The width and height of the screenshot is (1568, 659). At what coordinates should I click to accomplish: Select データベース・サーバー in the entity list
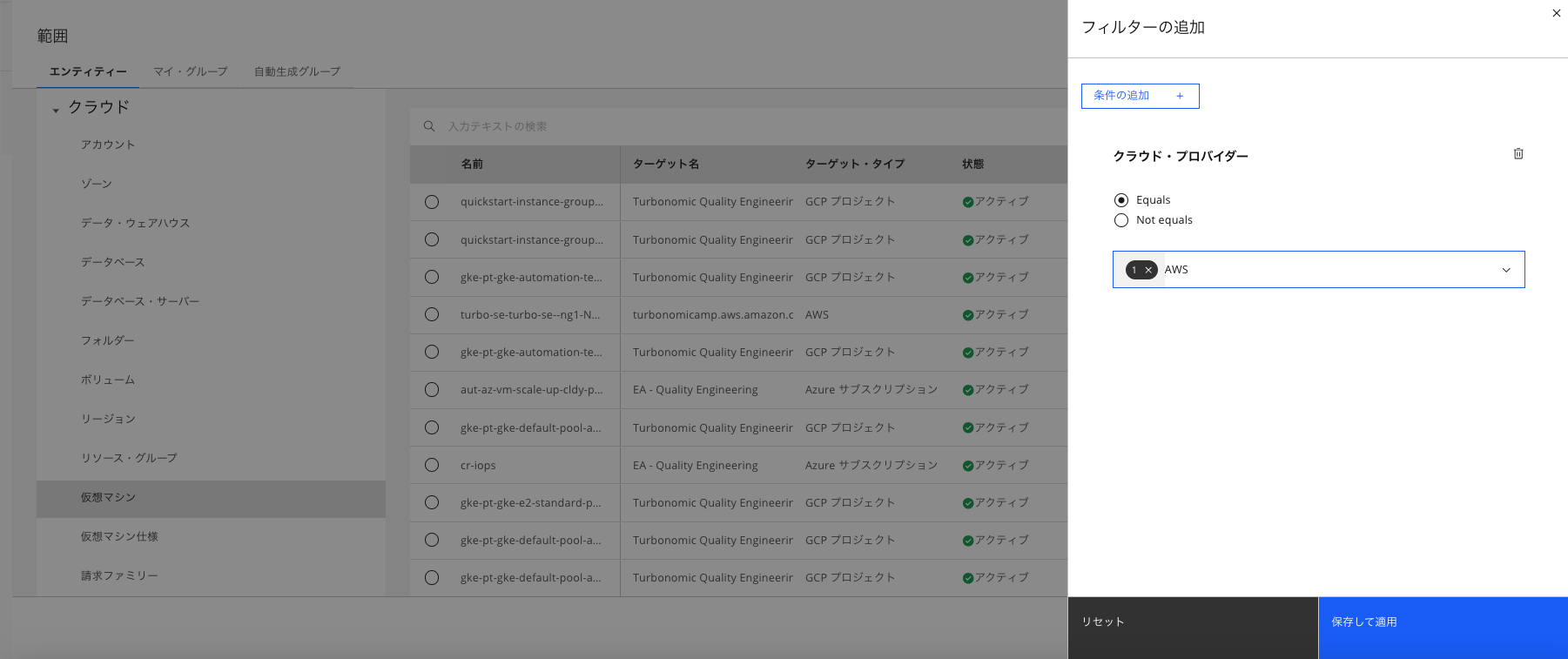(x=139, y=301)
